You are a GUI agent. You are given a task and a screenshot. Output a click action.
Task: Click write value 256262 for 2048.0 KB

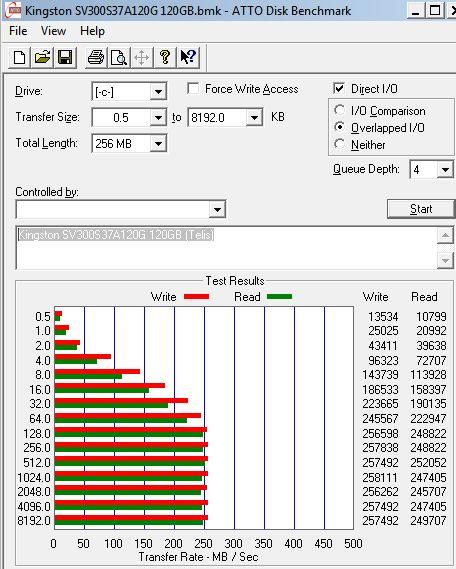pos(380,492)
